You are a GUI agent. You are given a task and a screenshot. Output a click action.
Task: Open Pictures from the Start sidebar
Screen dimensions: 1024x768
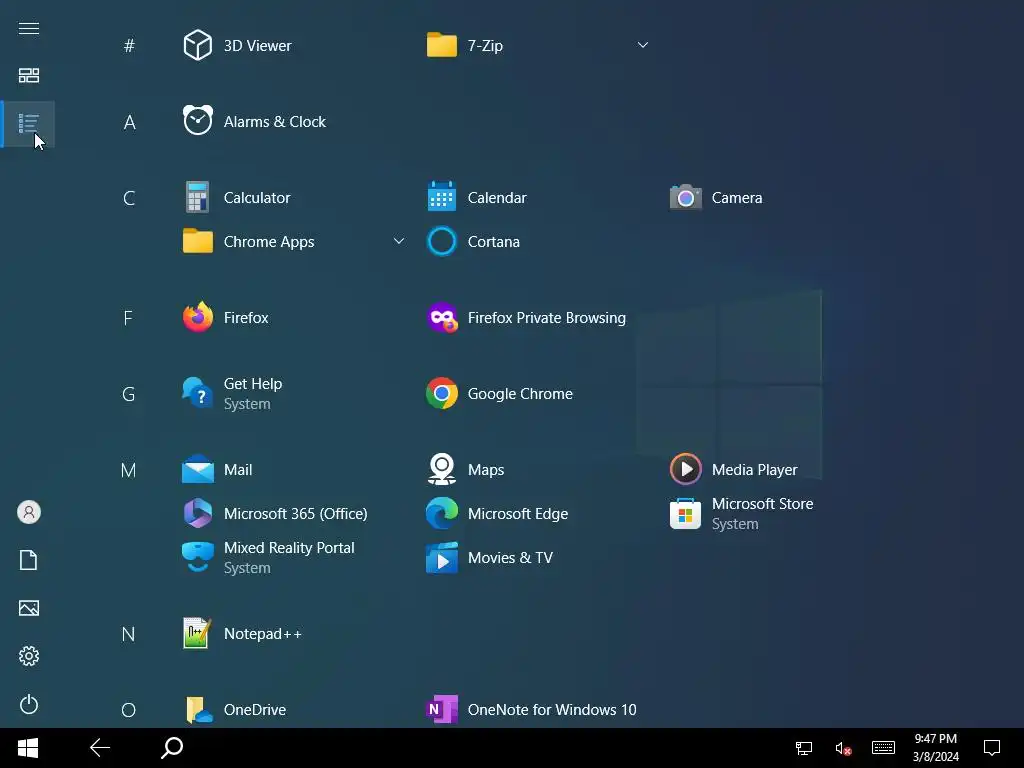pyautogui.click(x=29, y=608)
